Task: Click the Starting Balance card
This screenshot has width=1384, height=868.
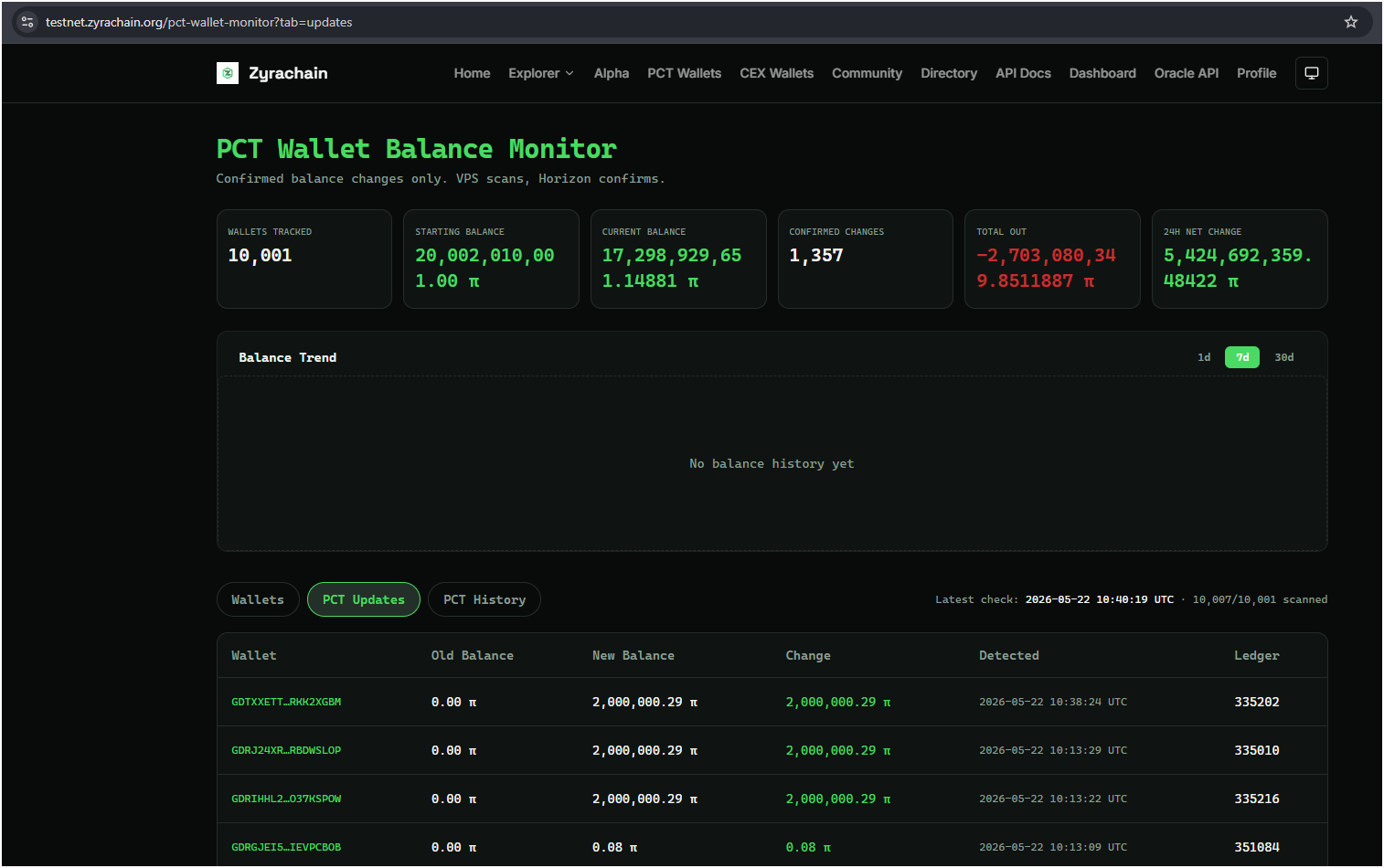Action: 491,259
